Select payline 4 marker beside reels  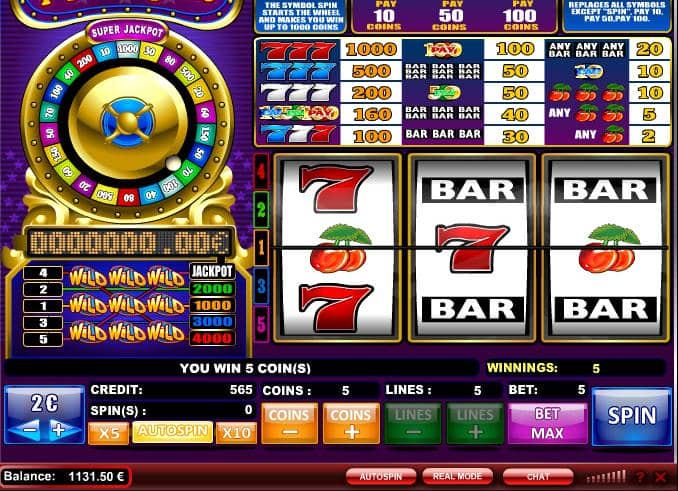click(x=261, y=172)
